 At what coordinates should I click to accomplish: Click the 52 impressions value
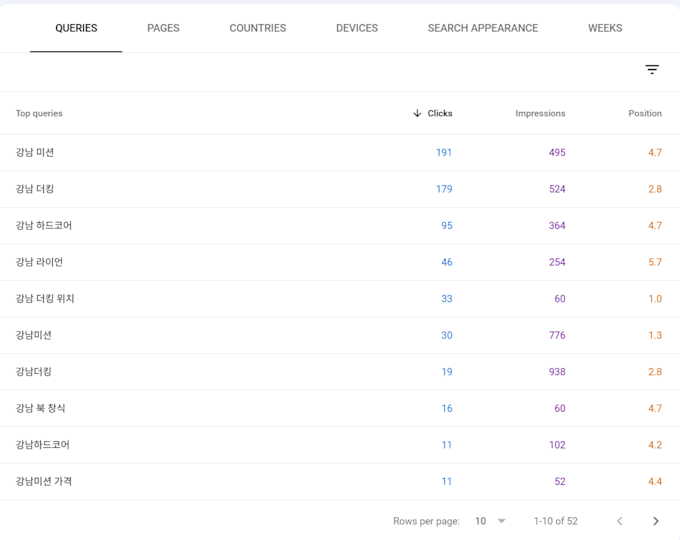[x=560, y=481]
